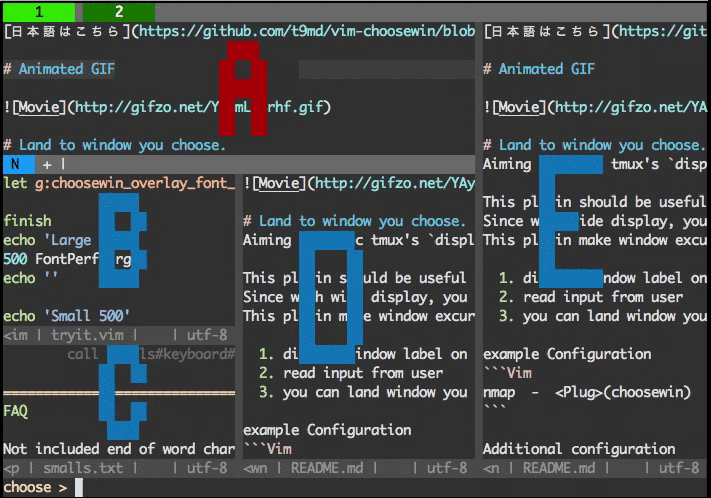Screen dimensions: 711x498
Task: Click the 'nmap - <Plug>(choosewin)' line
Action: coord(587,392)
